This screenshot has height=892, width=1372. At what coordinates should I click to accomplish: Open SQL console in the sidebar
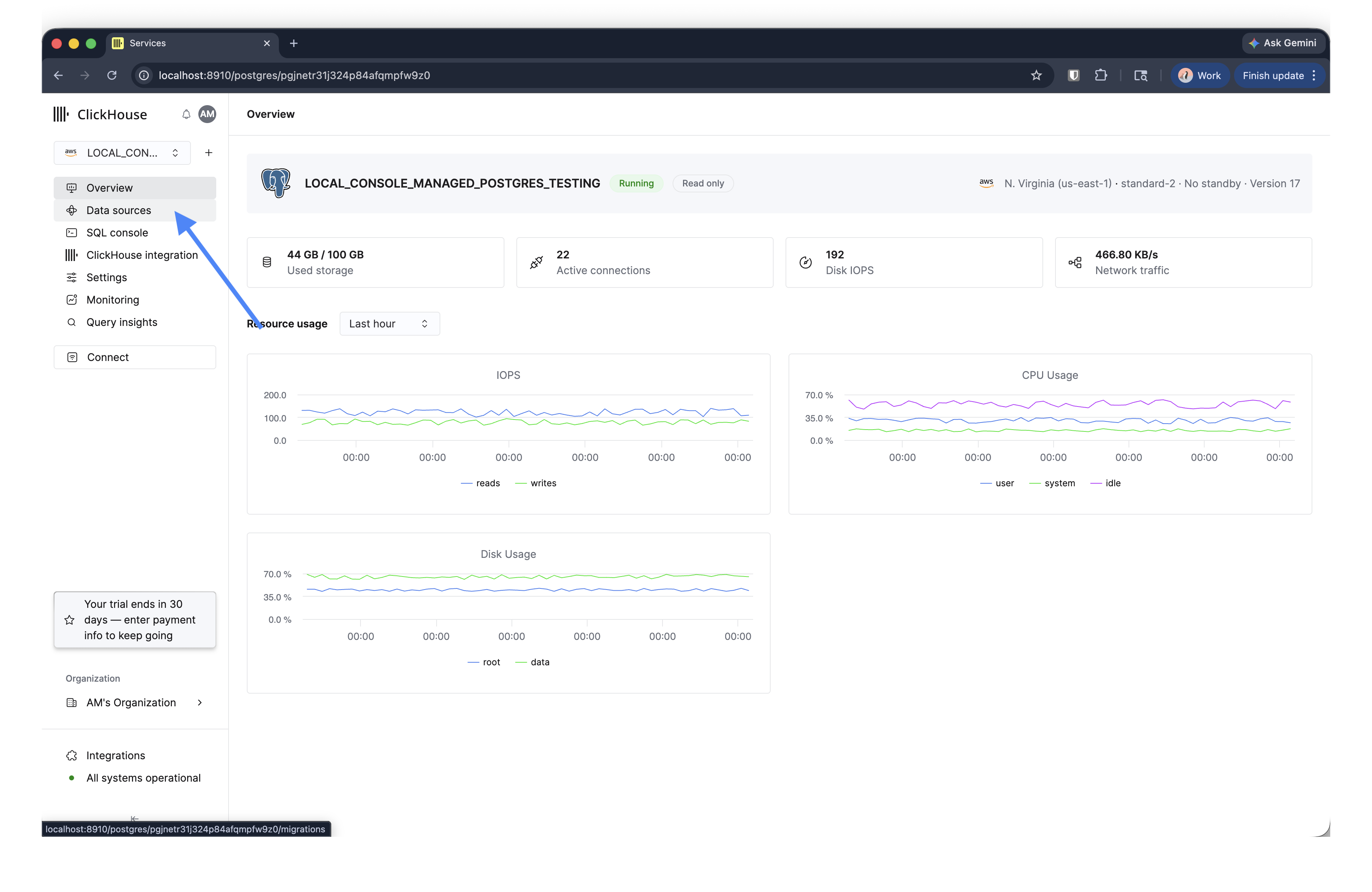coord(135,233)
